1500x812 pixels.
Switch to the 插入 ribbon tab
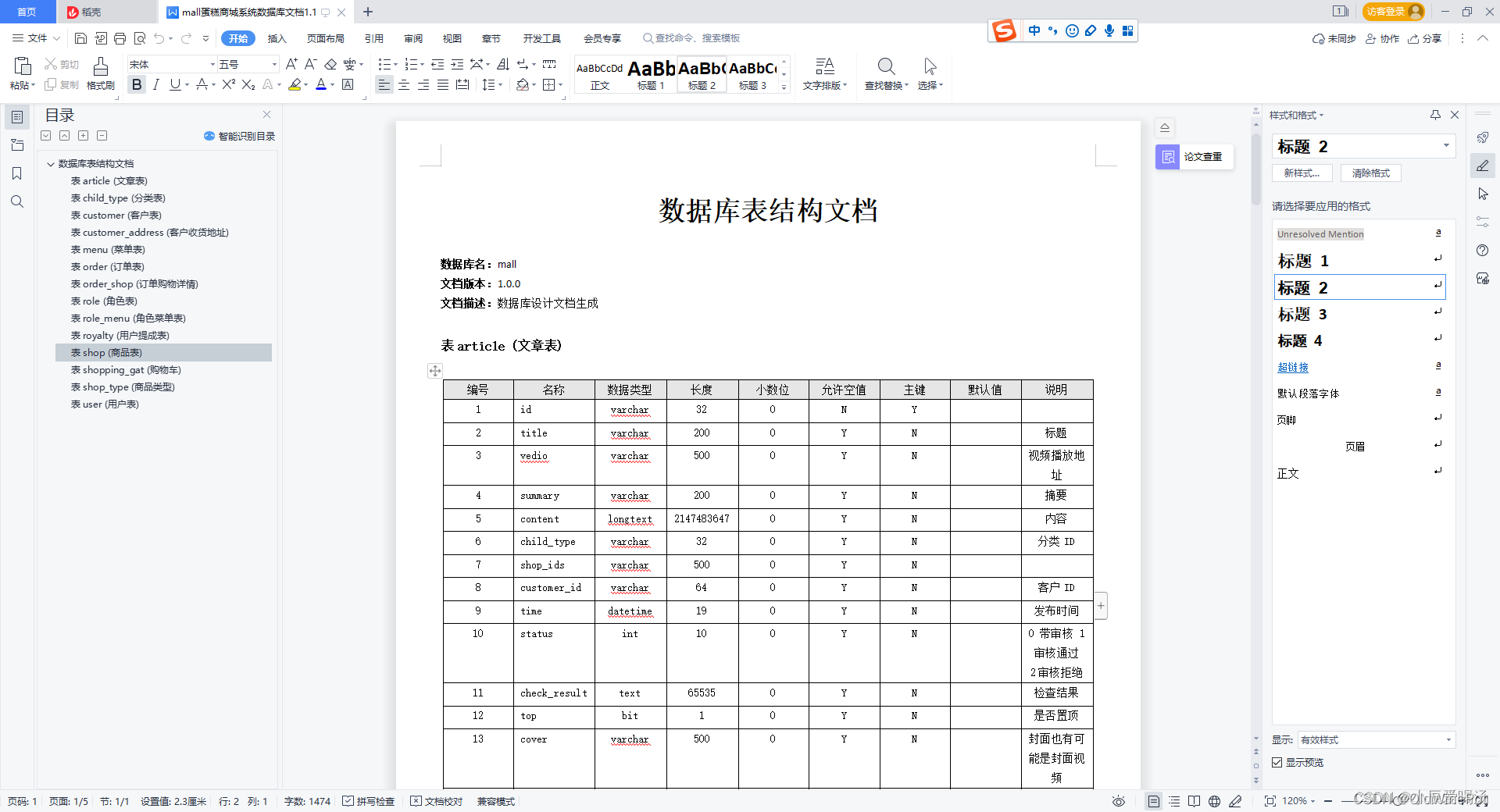pos(277,38)
